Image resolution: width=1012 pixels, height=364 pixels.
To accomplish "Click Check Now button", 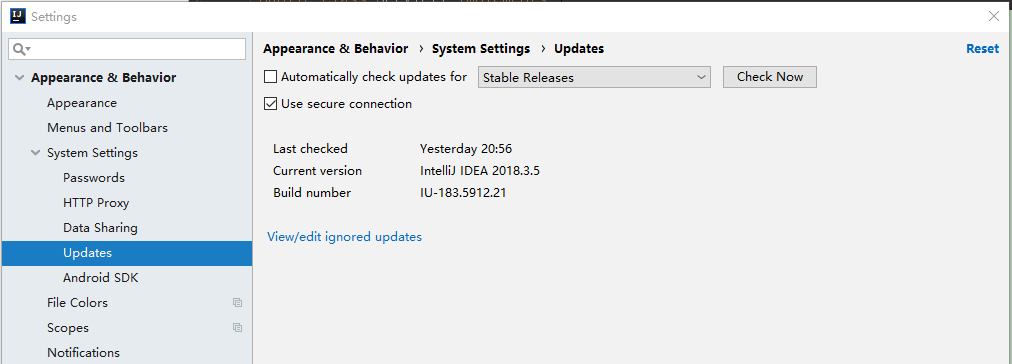I will (x=769, y=77).
